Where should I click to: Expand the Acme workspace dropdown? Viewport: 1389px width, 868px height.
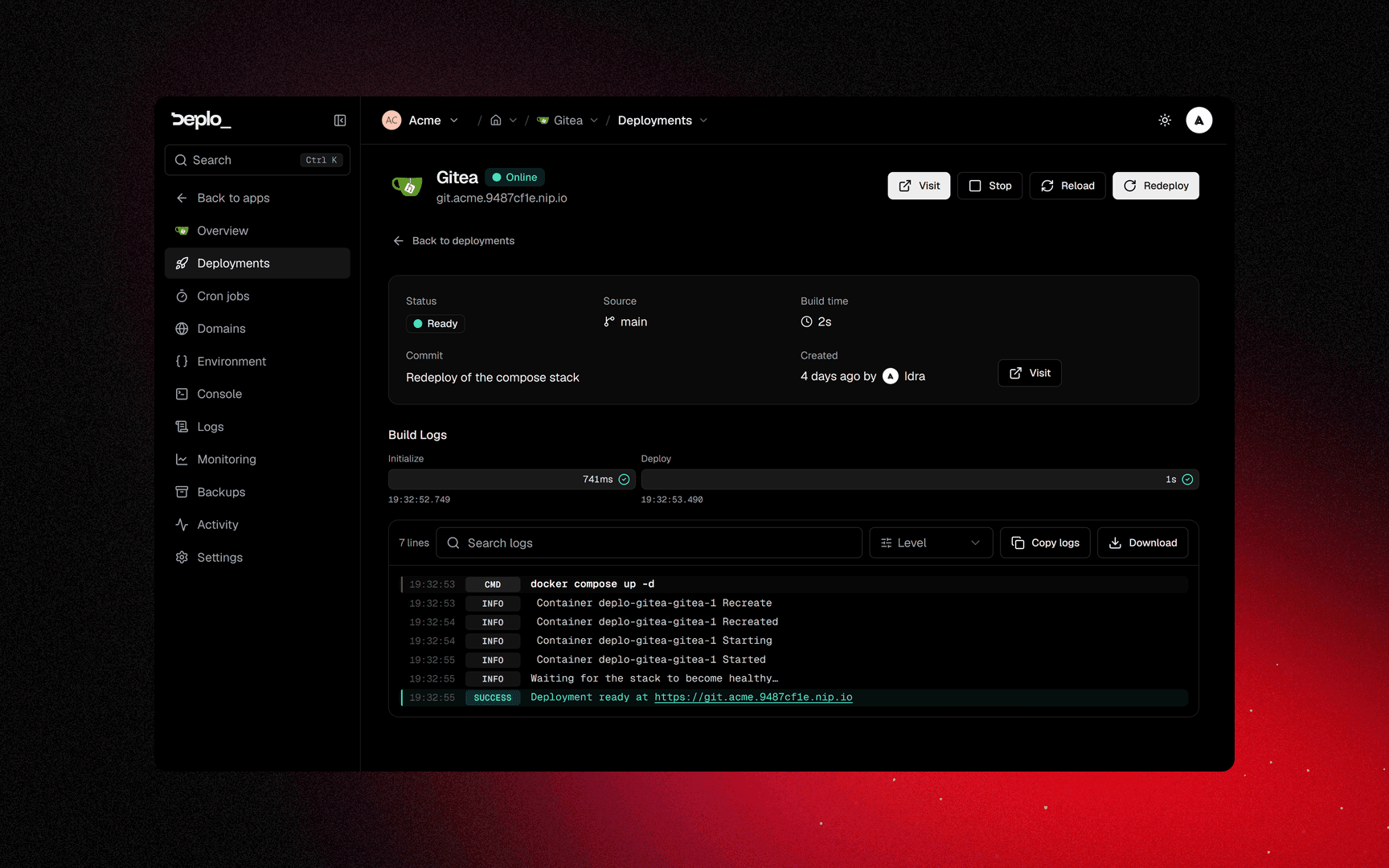[454, 121]
